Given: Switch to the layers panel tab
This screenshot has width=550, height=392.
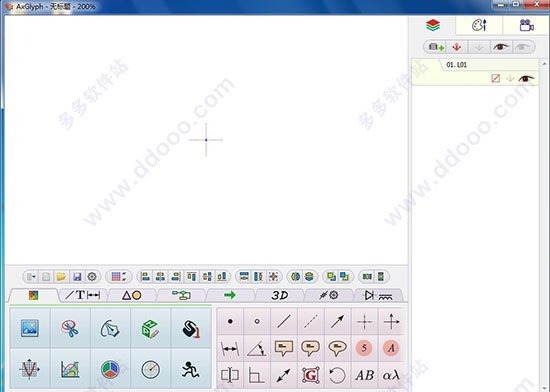Looking at the screenshot, I should [x=433, y=25].
